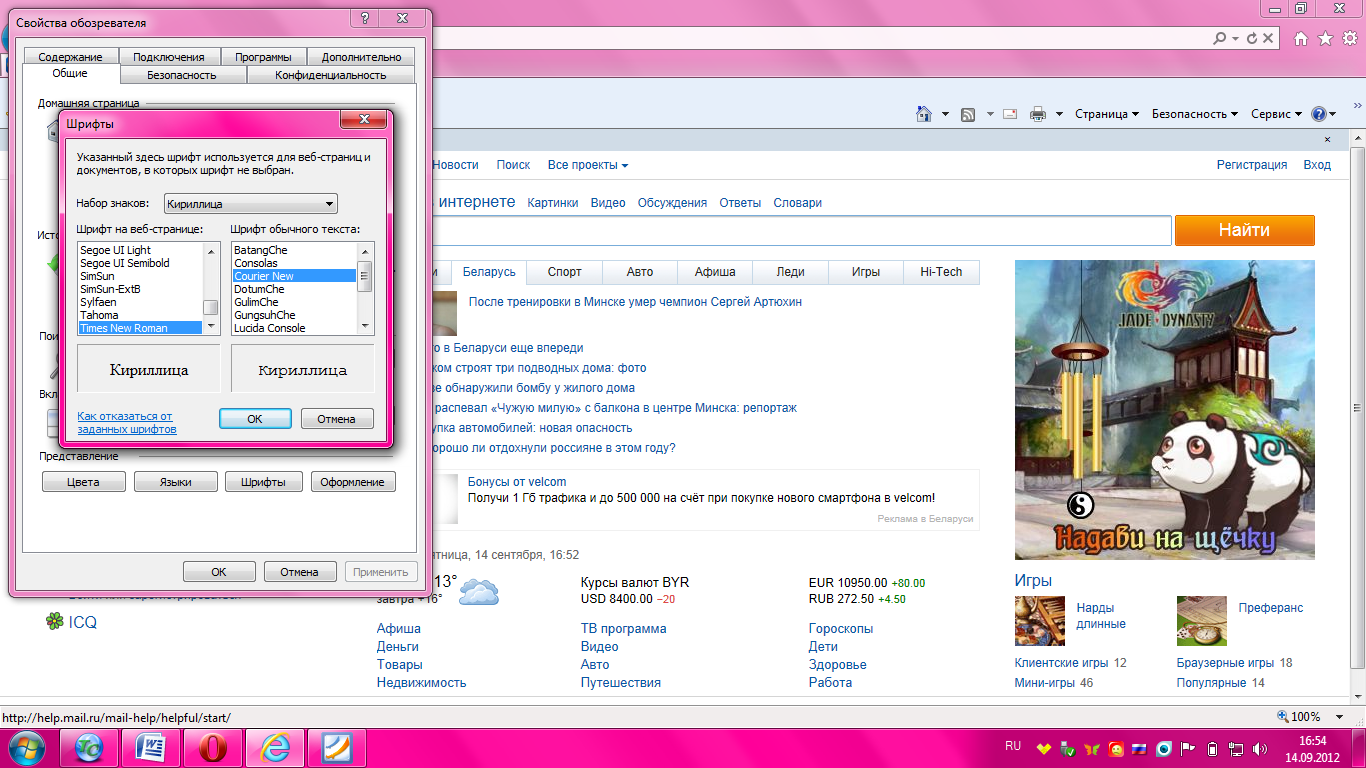Click the network tray icon
Viewport: 1366px width, 768px height.
[x=1237, y=748]
